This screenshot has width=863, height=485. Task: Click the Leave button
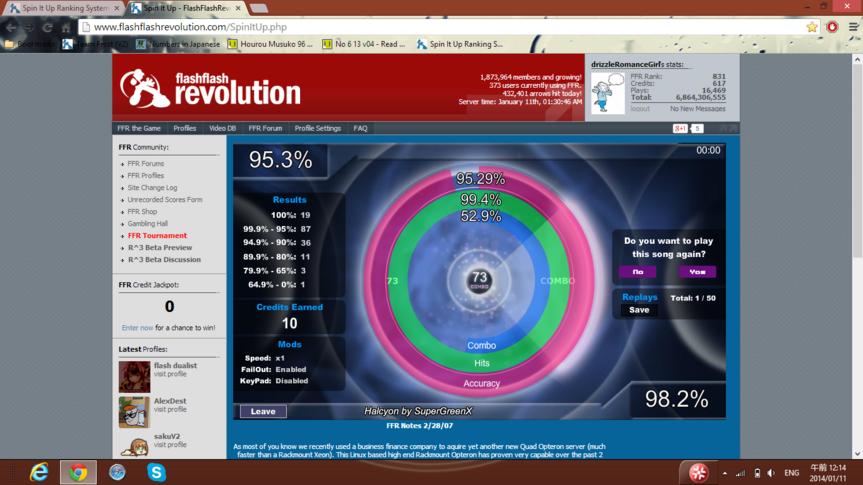(x=263, y=411)
